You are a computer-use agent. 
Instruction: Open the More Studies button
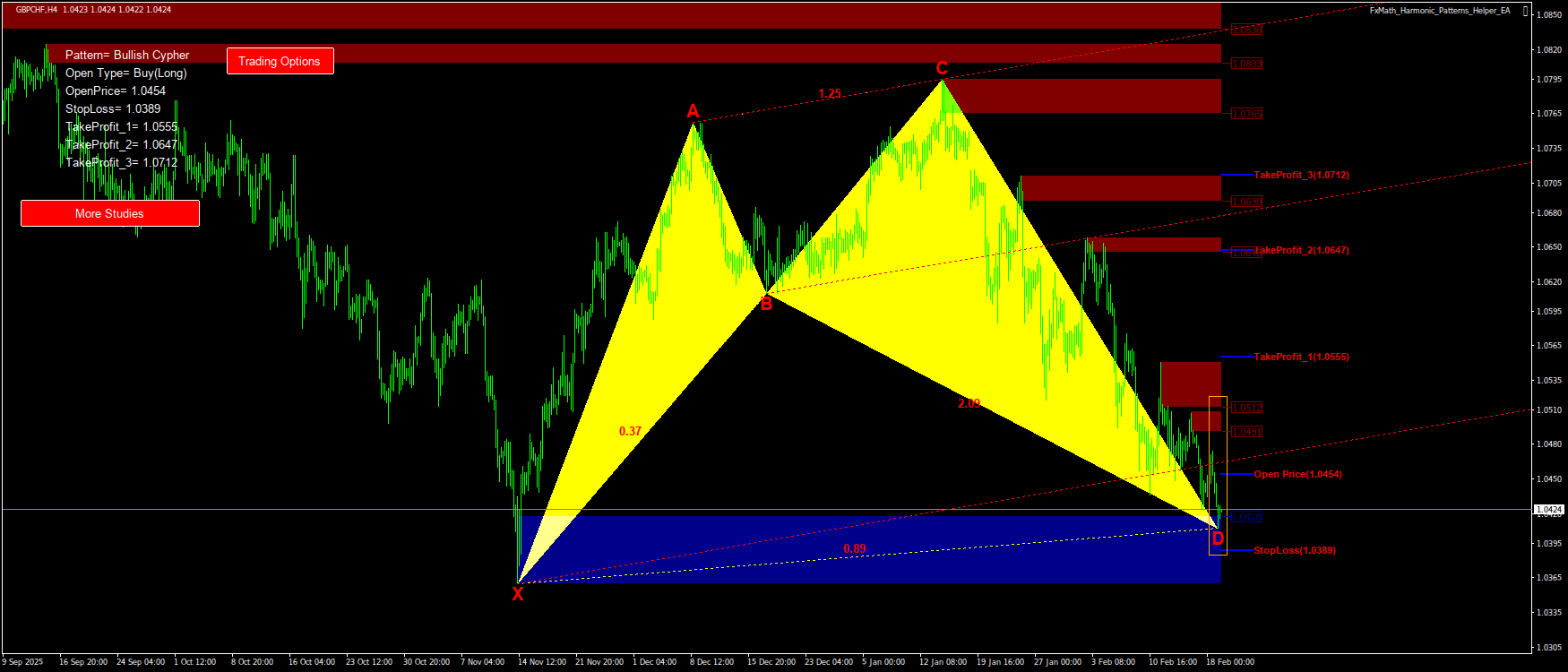(109, 213)
